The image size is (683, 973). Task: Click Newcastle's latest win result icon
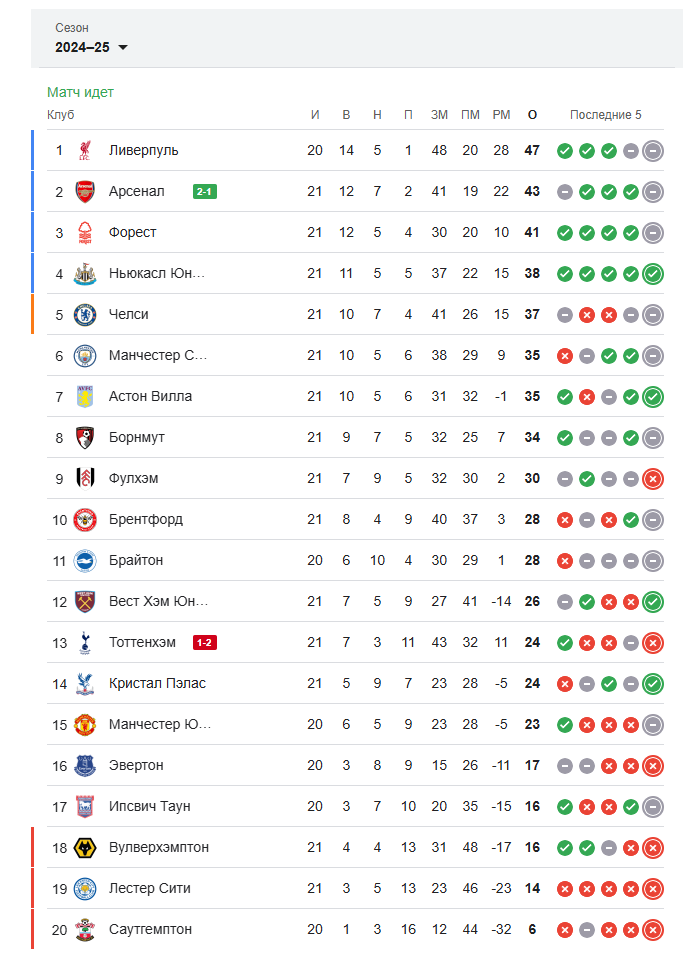click(x=653, y=274)
